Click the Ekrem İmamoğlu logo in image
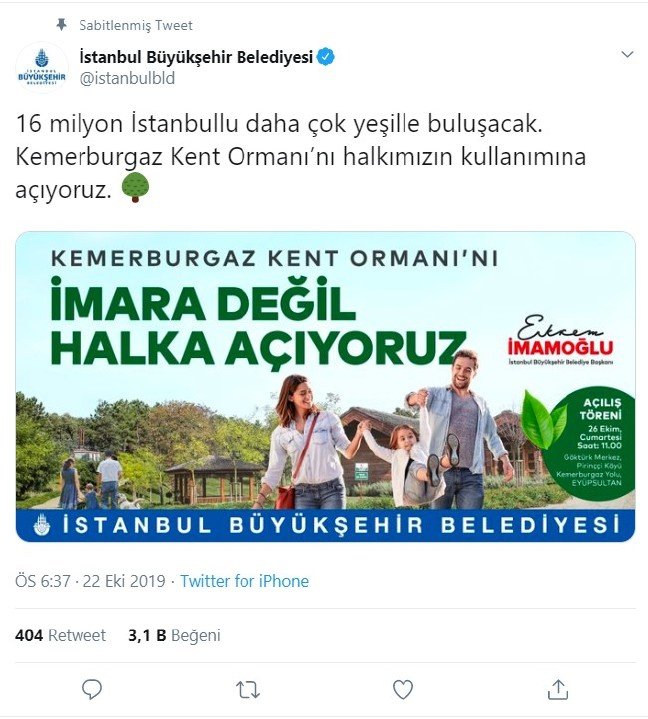 [x=560, y=340]
